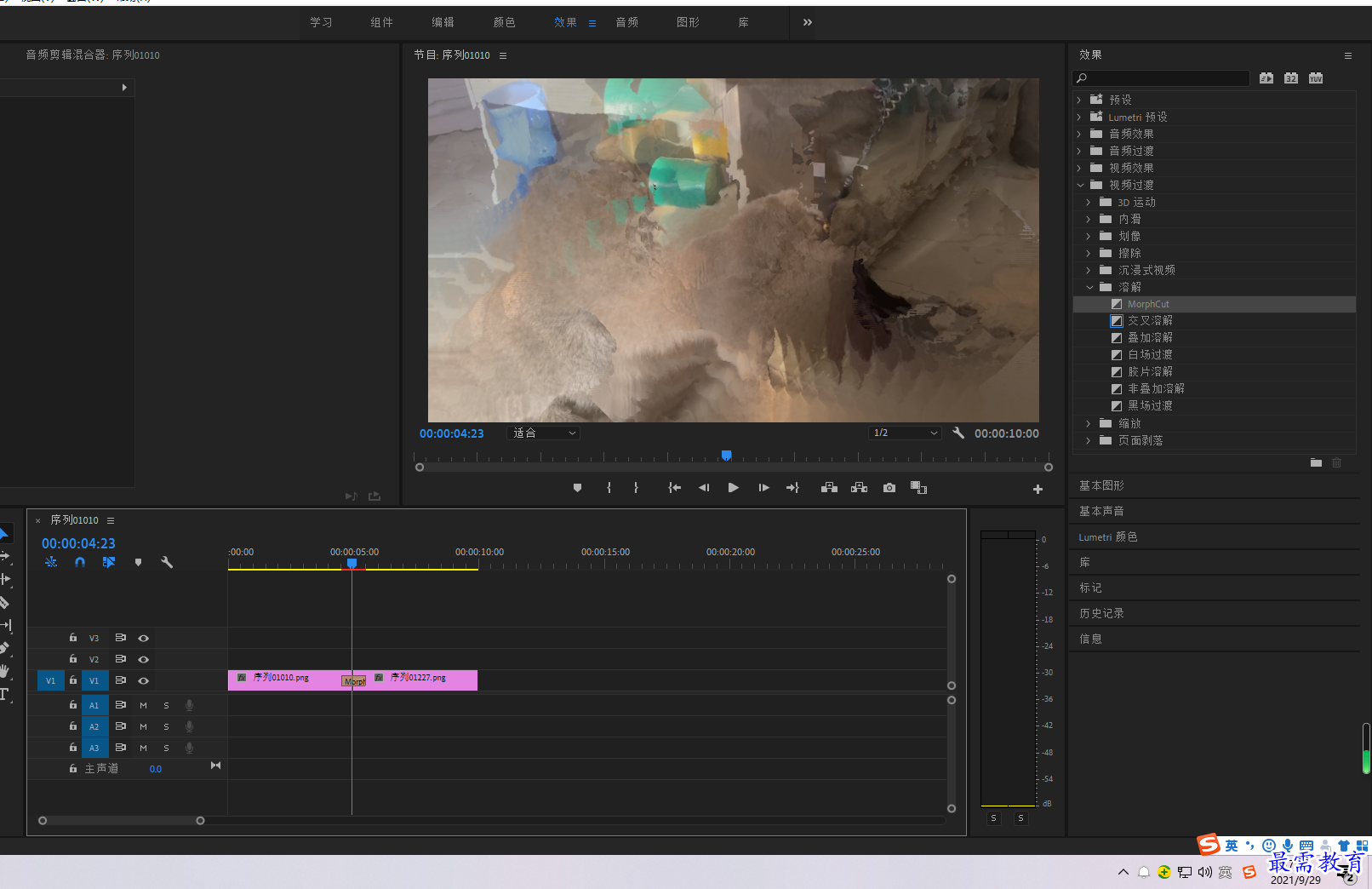Step back one frame in monitor
Viewport: 1372px width, 889px height.
(704, 488)
